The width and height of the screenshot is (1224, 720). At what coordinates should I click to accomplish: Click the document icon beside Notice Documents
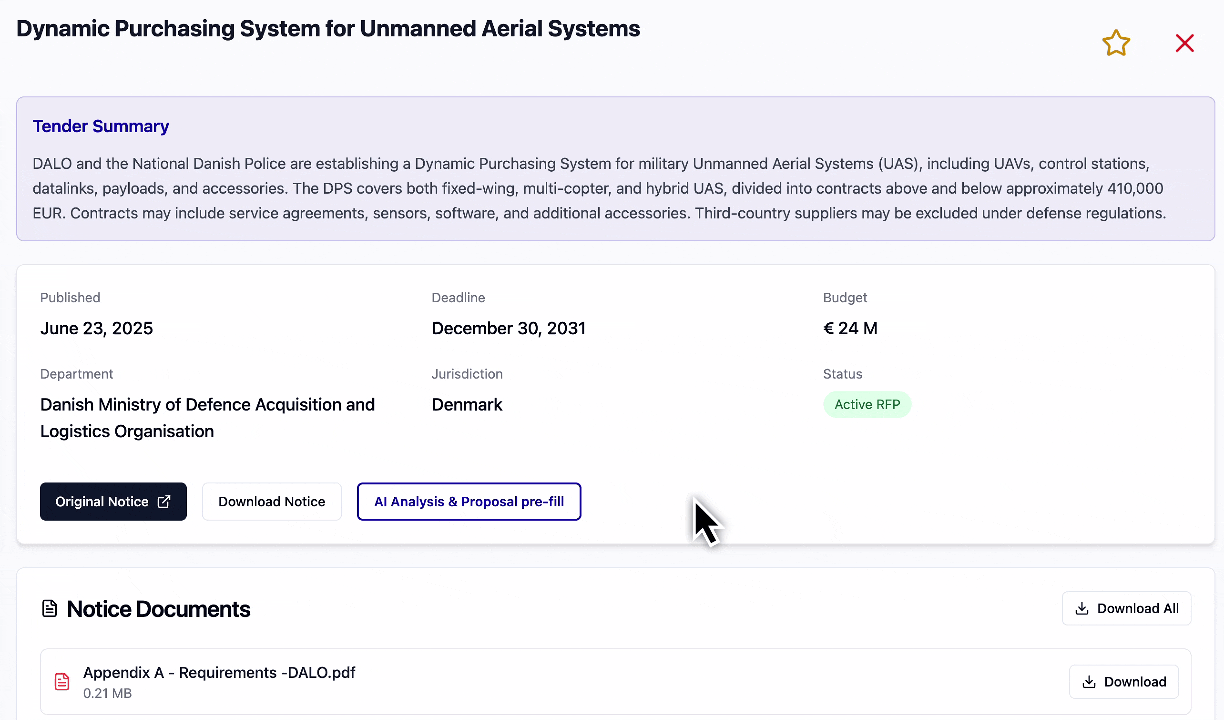click(x=49, y=609)
